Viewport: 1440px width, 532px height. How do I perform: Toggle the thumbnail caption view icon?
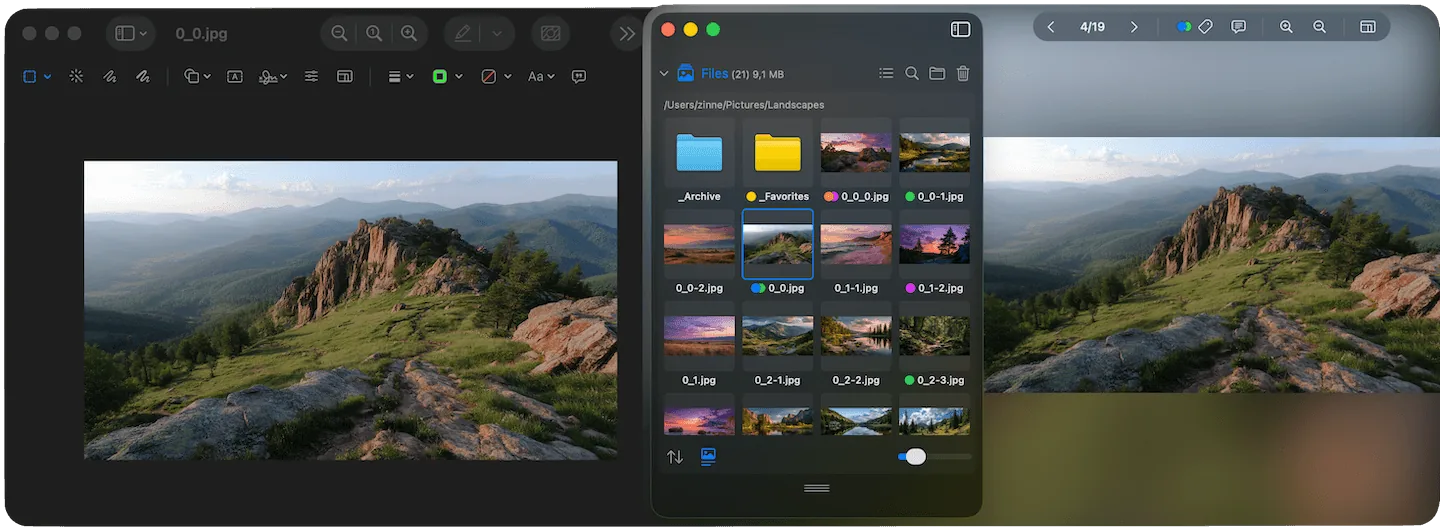click(x=708, y=456)
